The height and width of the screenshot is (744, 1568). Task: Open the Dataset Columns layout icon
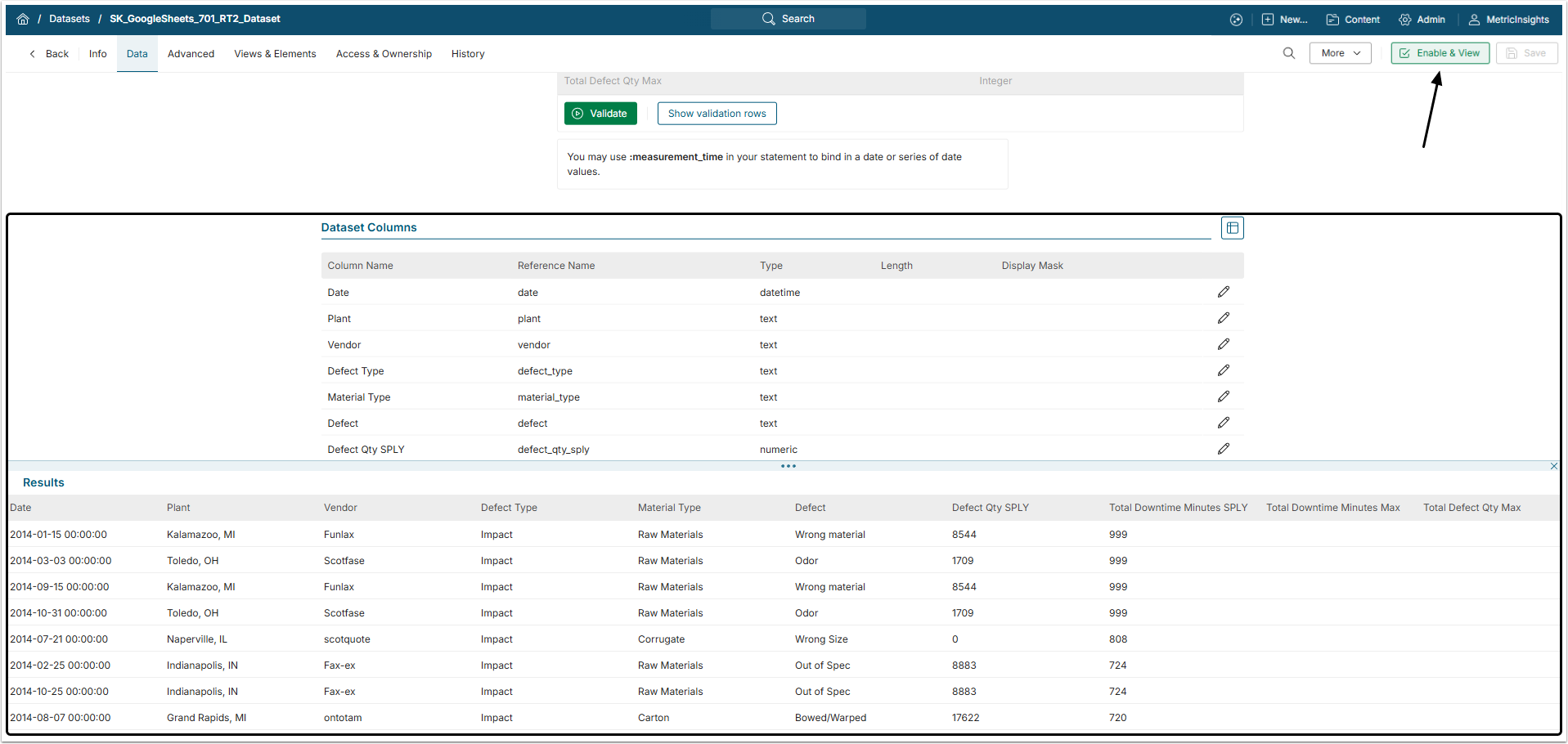click(x=1232, y=228)
